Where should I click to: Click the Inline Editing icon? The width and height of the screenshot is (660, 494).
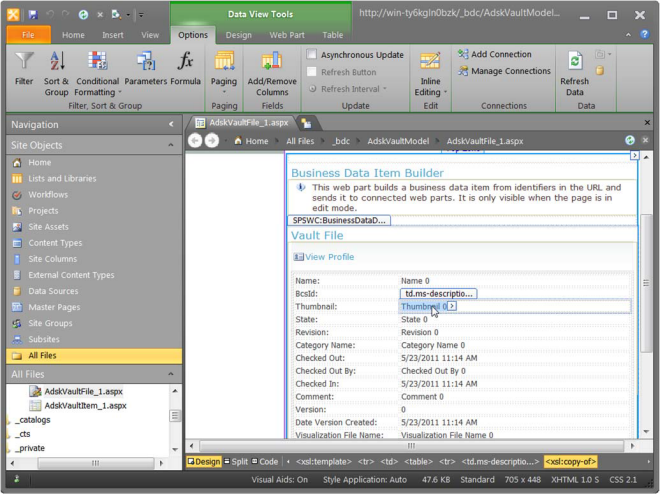(x=430, y=61)
